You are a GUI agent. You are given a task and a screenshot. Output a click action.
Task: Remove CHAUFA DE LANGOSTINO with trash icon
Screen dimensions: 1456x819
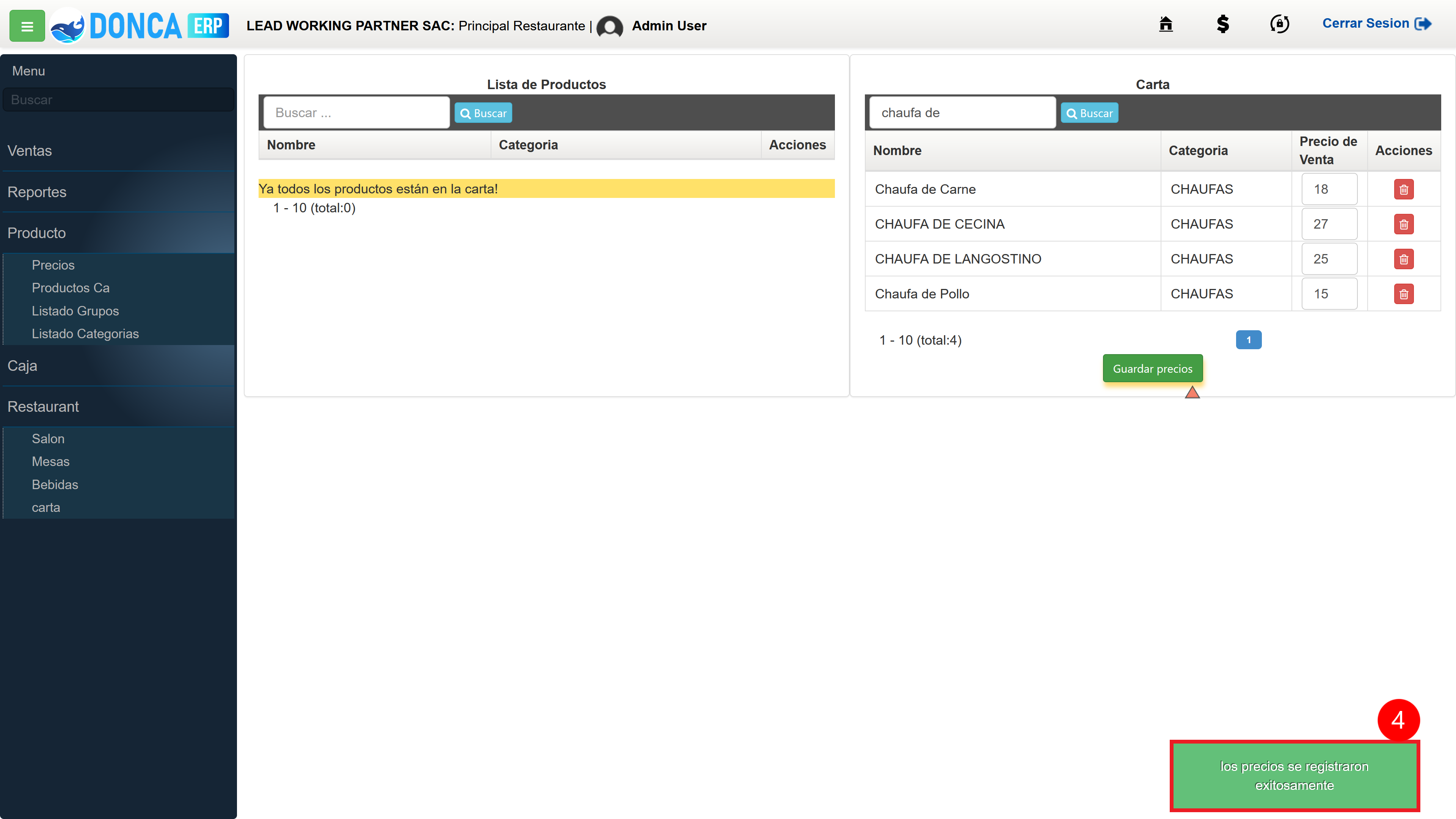[x=1403, y=259]
